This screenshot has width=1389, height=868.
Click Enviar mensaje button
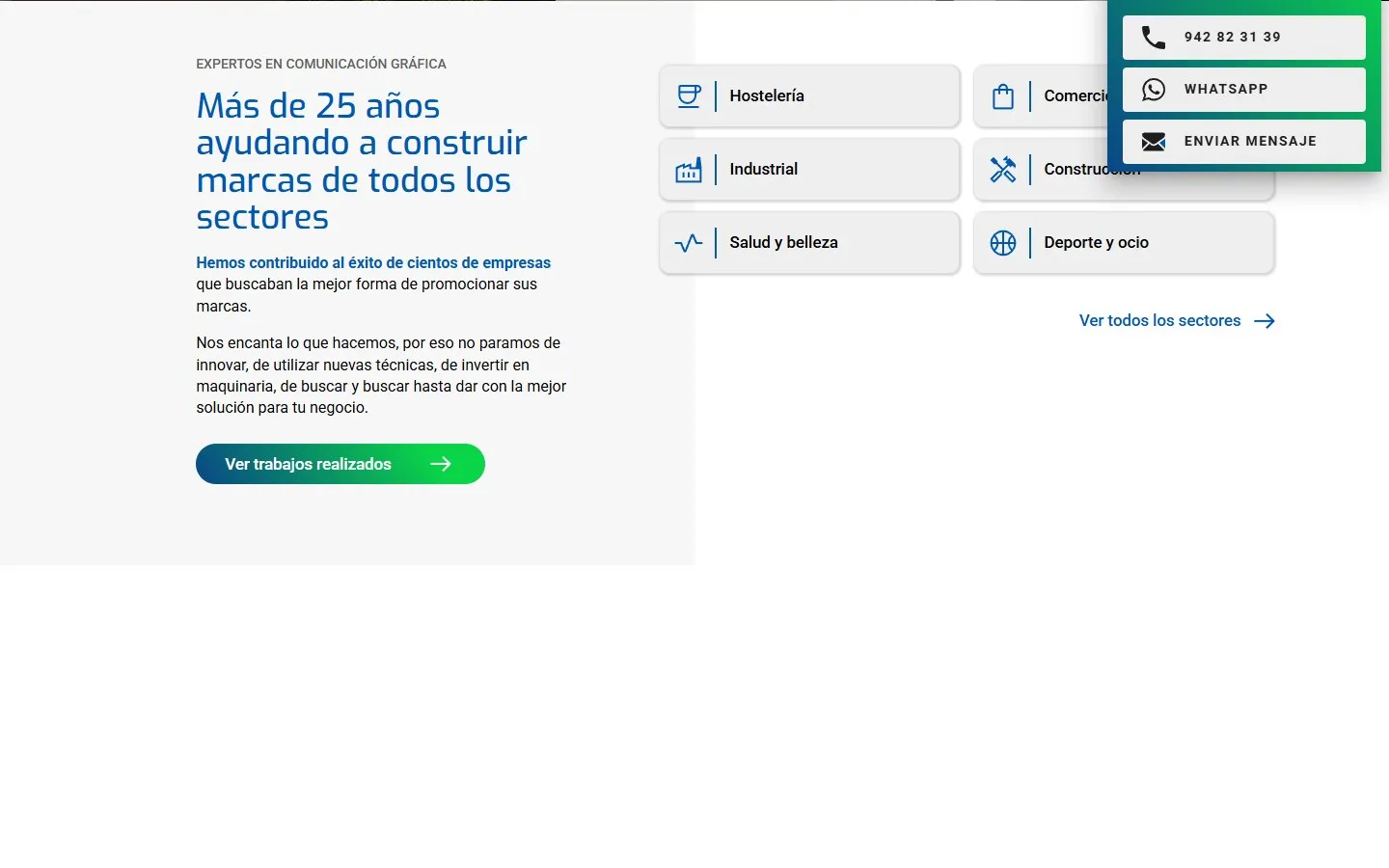coord(1244,142)
